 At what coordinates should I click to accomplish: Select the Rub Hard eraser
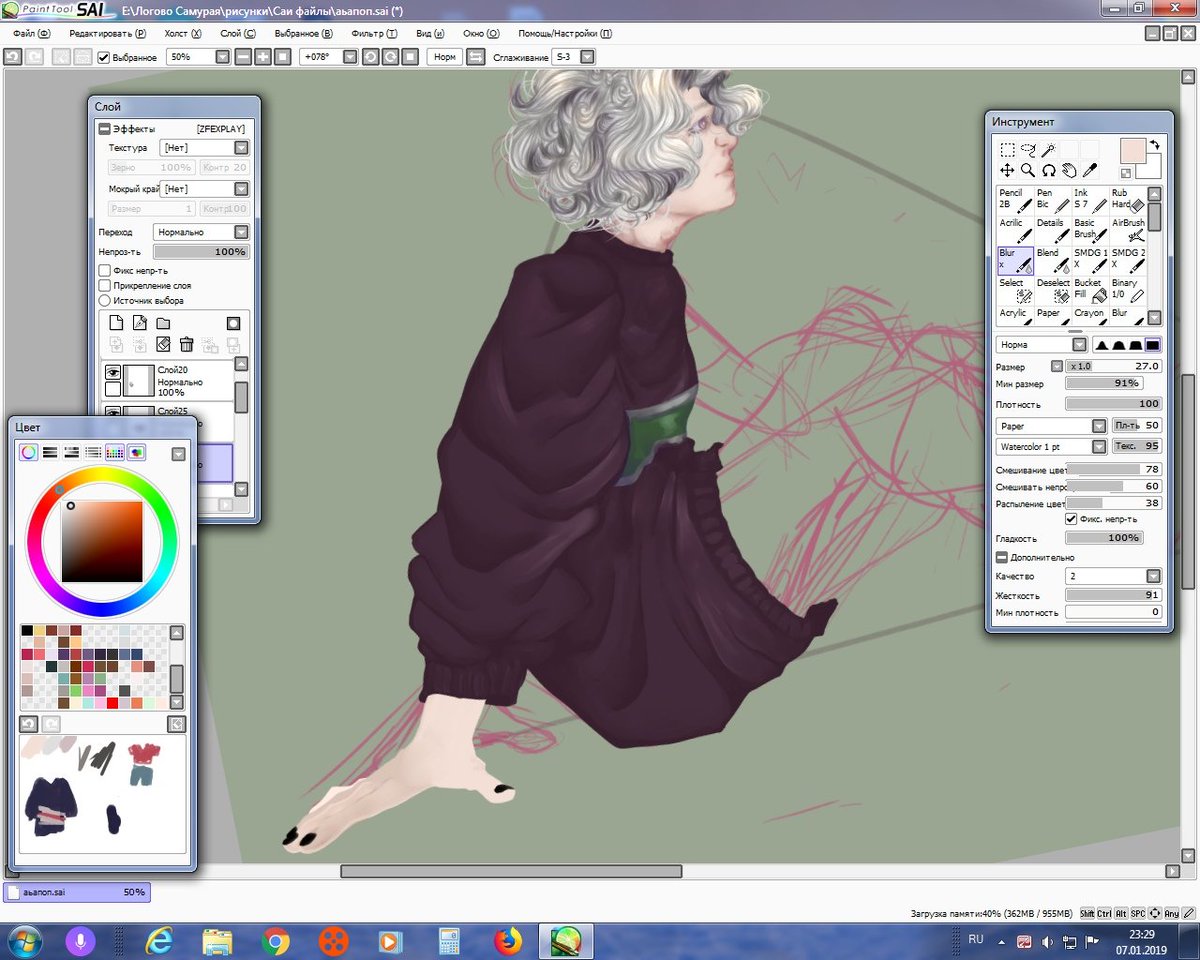click(1128, 199)
